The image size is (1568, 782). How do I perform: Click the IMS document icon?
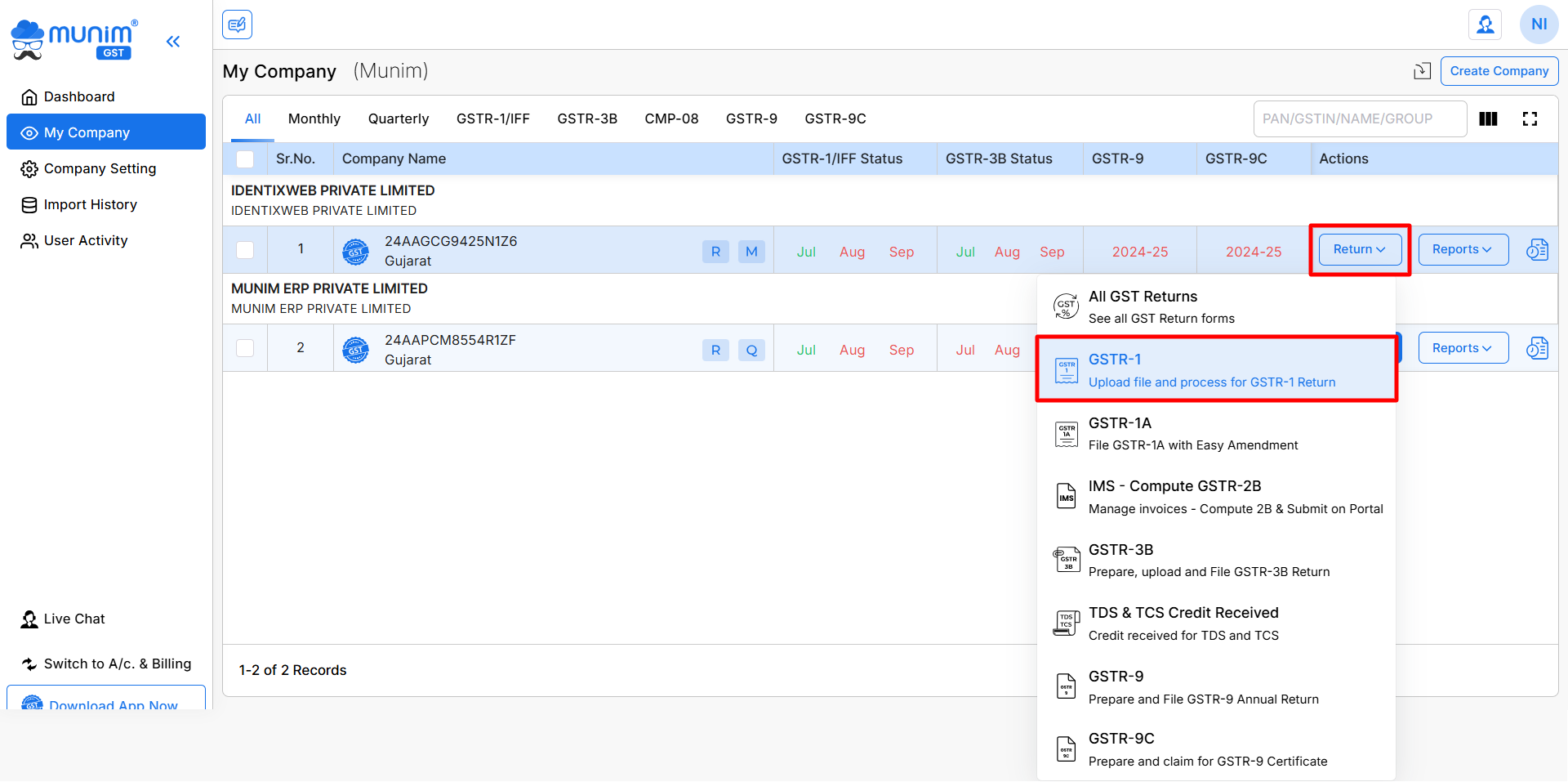(1067, 496)
